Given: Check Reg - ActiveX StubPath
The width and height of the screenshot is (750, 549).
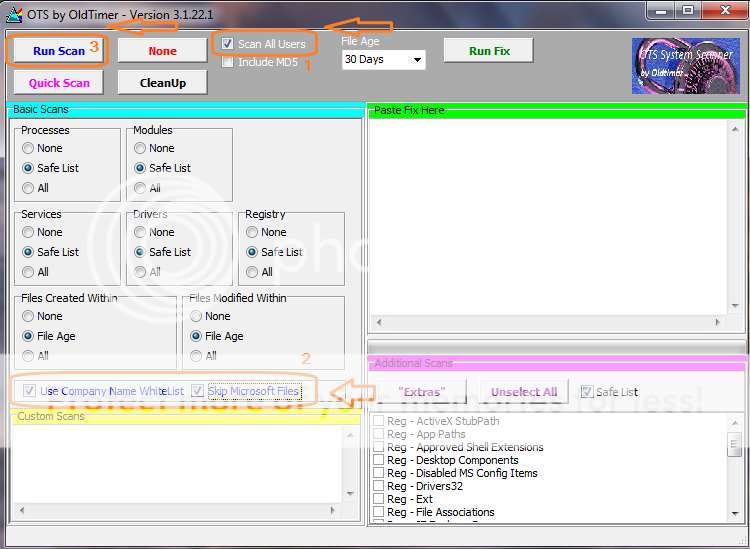Looking at the screenshot, I should tap(378, 421).
